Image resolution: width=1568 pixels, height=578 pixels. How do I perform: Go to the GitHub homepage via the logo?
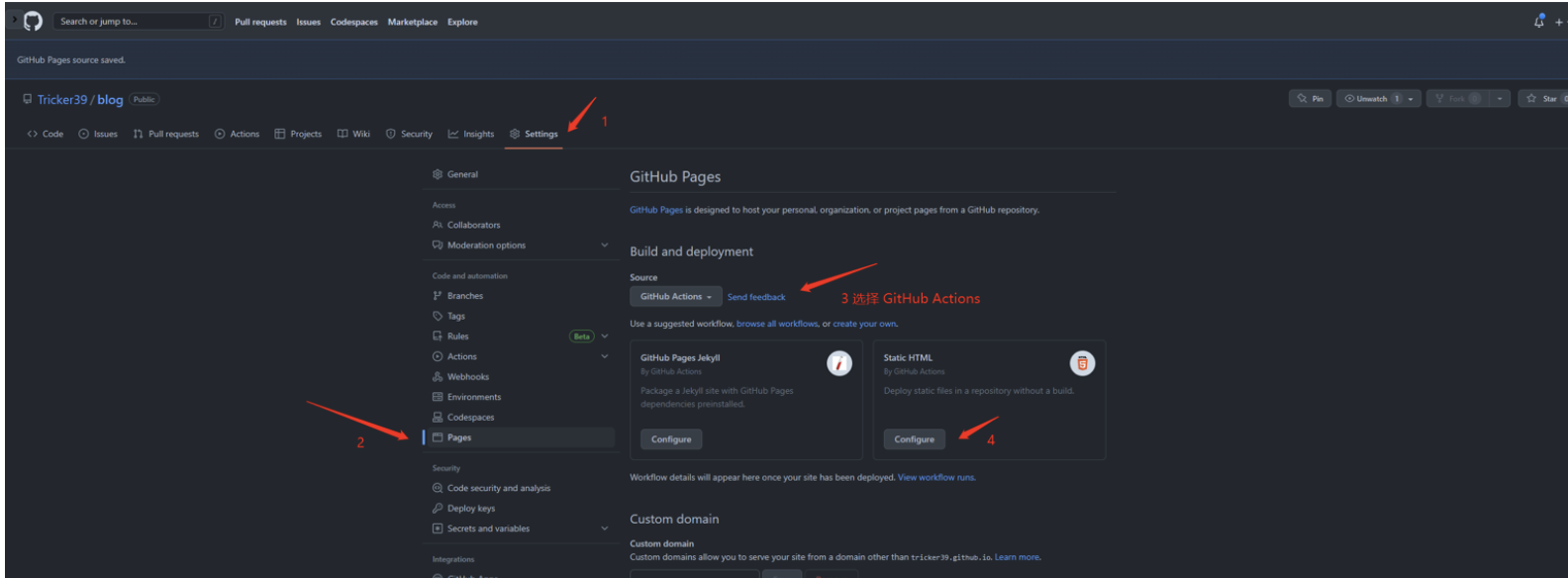pyautogui.click(x=34, y=21)
